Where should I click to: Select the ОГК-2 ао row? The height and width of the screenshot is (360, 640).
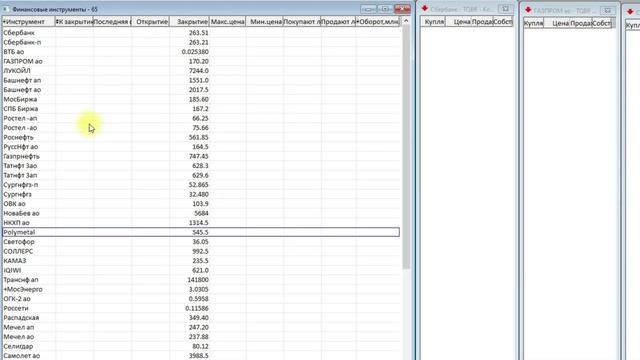pos(201,299)
